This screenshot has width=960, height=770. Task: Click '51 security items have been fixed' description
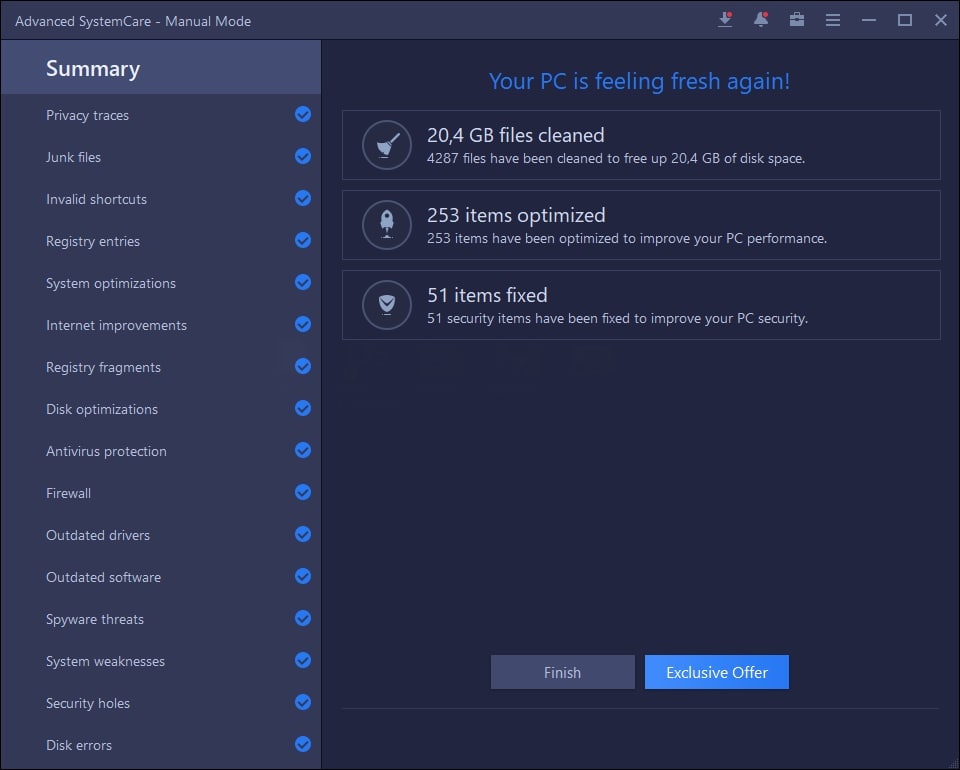coord(617,318)
